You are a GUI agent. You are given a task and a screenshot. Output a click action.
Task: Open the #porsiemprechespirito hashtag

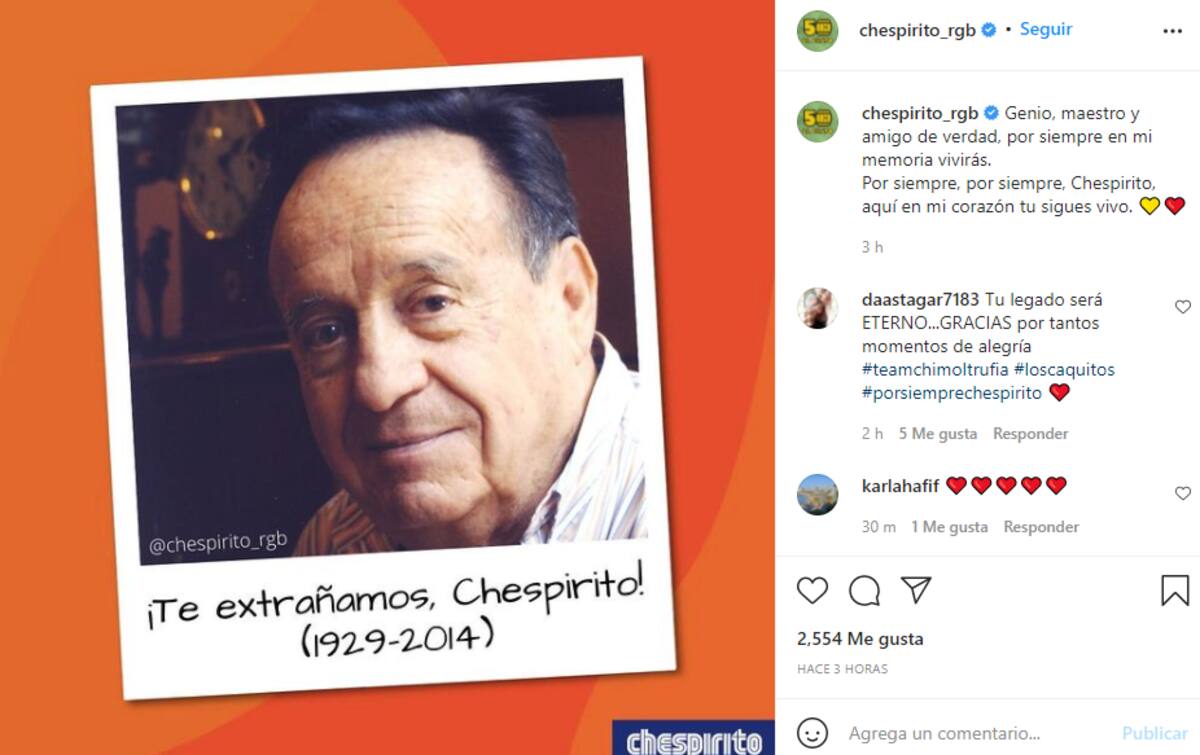(952, 393)
